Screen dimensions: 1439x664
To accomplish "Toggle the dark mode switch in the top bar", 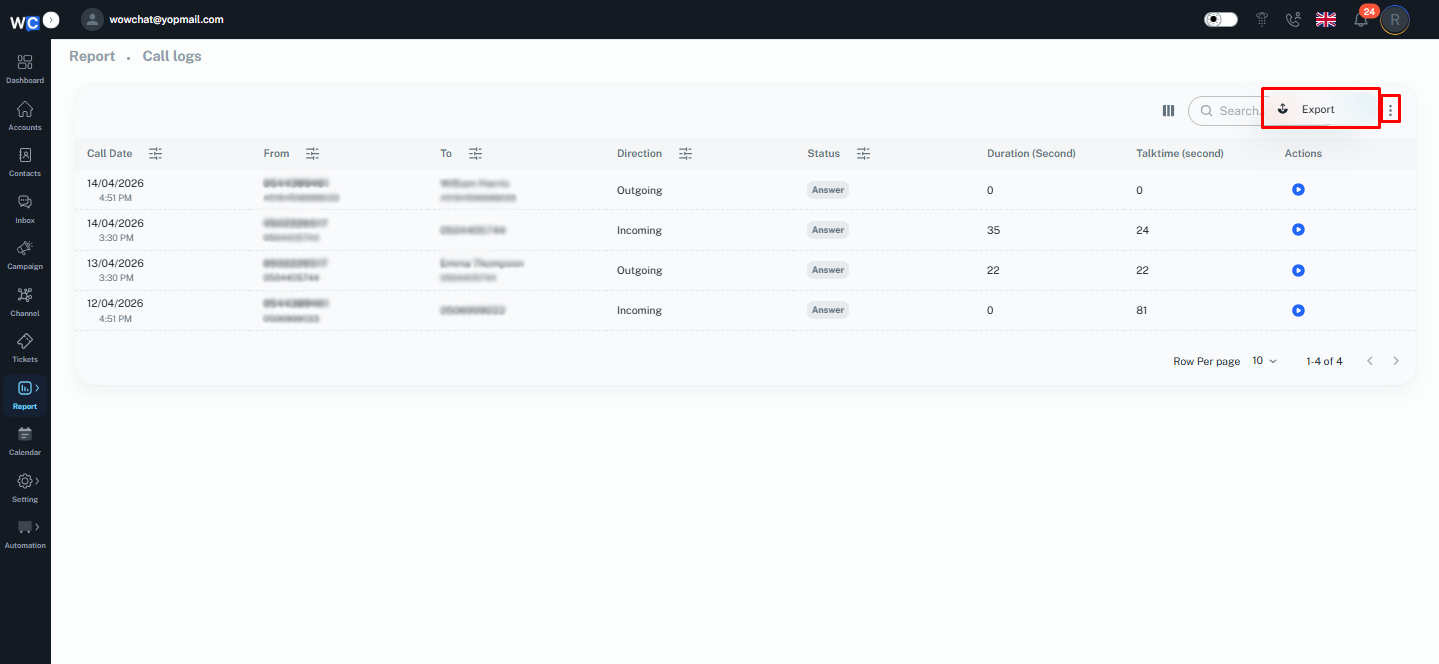I will coord(1220,19).
